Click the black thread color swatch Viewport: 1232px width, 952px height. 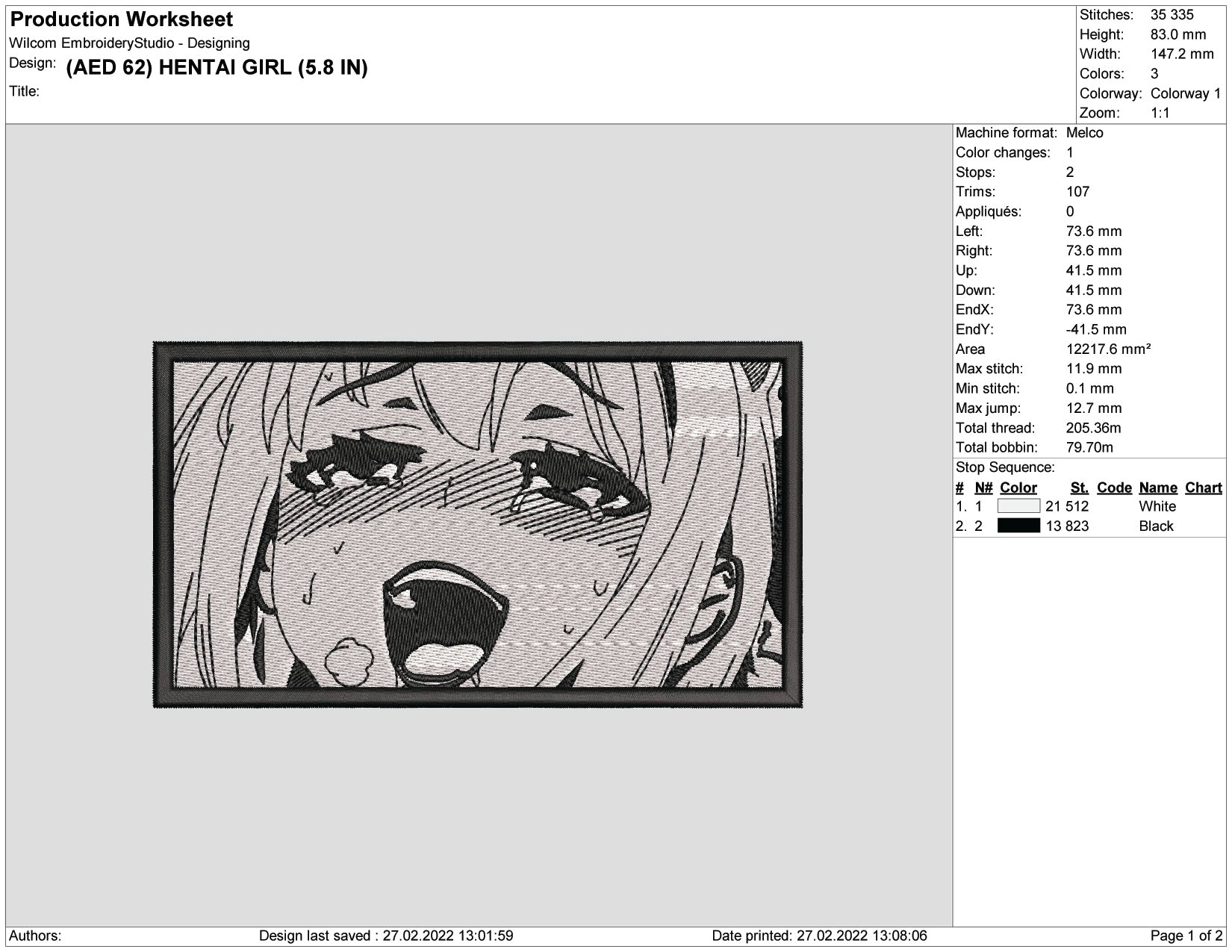1018,526
